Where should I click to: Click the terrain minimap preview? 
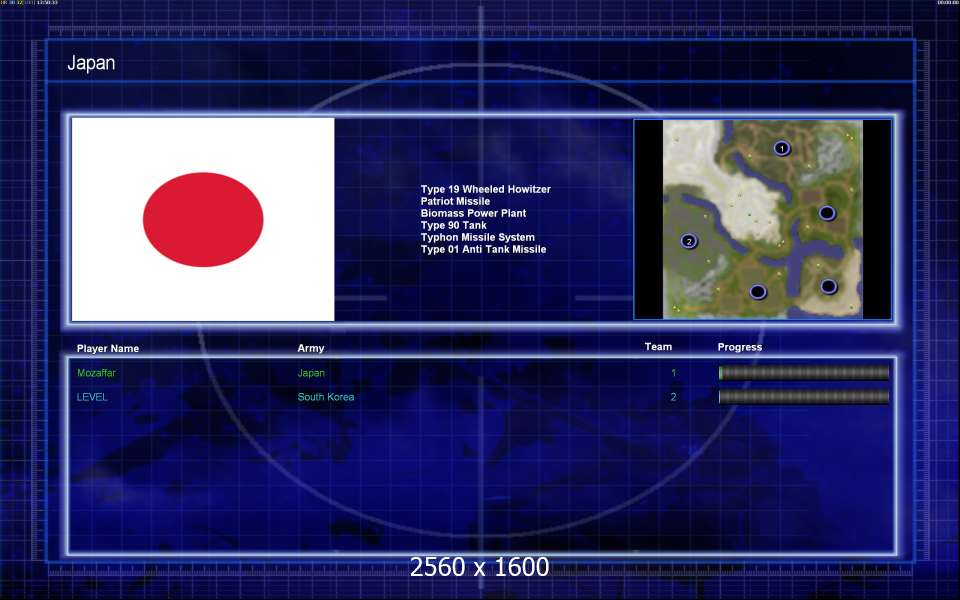click(763, 219)
